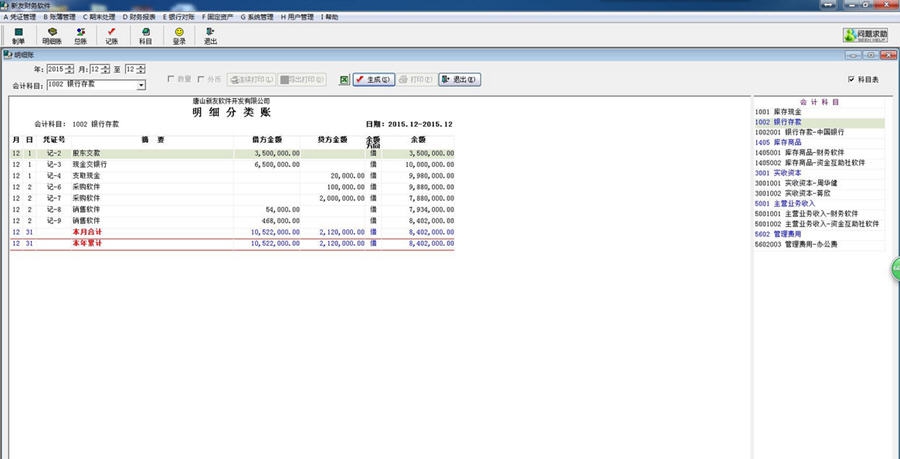Toggle the 数量 checkbox
Viewport: 900px width, 459px height.
(170, 79)
